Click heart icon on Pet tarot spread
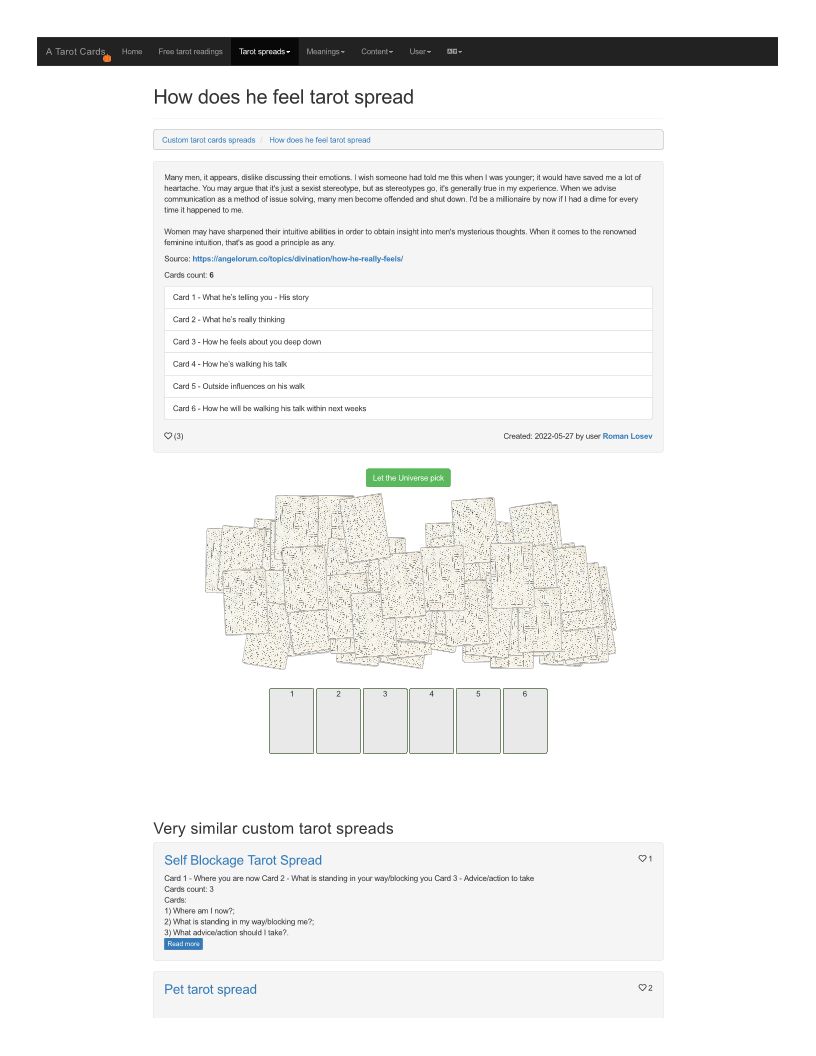Screen dimensions: 816x1056 coord(642,988)
